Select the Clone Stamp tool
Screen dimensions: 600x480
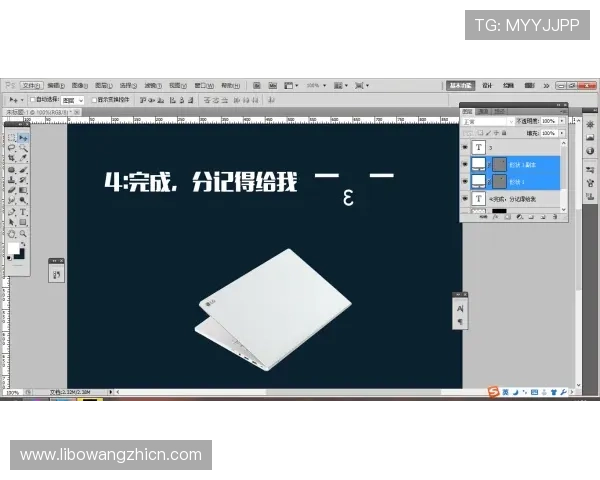point(11,180)
